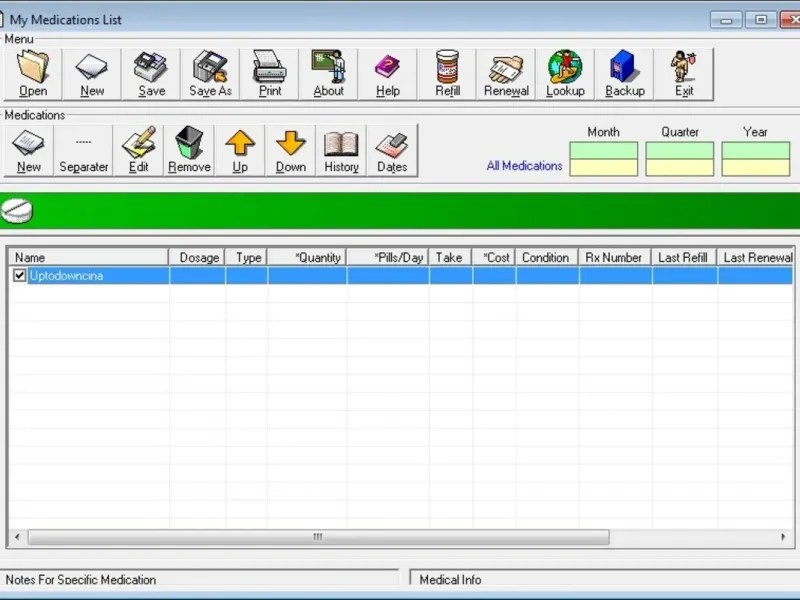Image resolution: width=800 pixels, height=600 pixels.
Task: Click the Refill pill bottle icon
Action: (447, 74)
